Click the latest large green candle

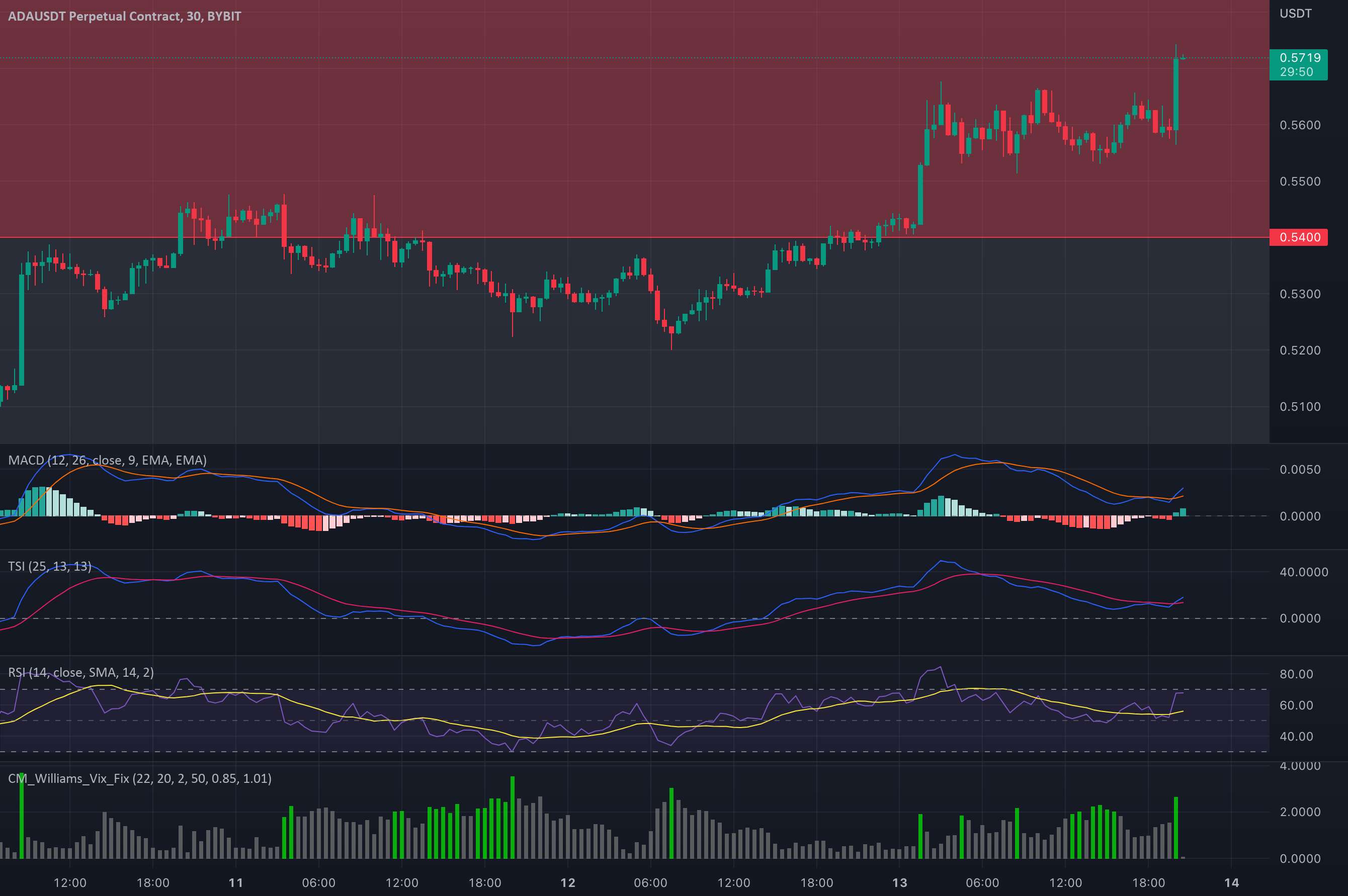(1176, 95)
